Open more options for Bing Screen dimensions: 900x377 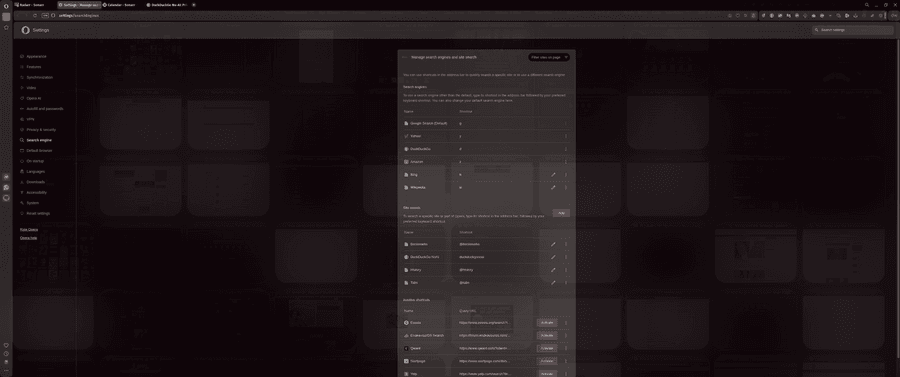point(566,174)
